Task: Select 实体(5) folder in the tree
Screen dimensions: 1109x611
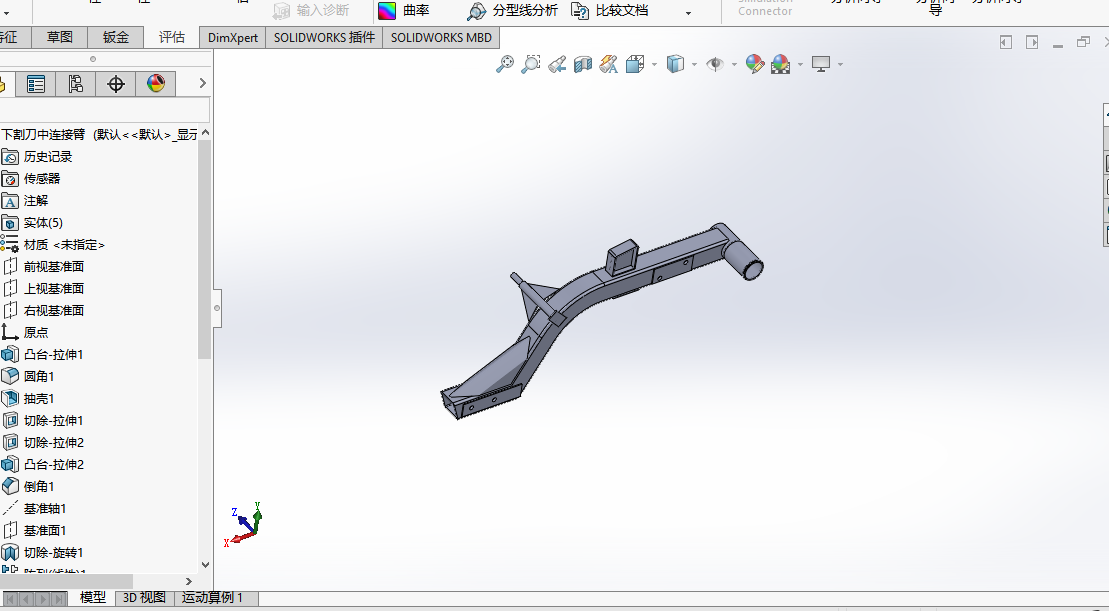Action: [x=43, y=223]
